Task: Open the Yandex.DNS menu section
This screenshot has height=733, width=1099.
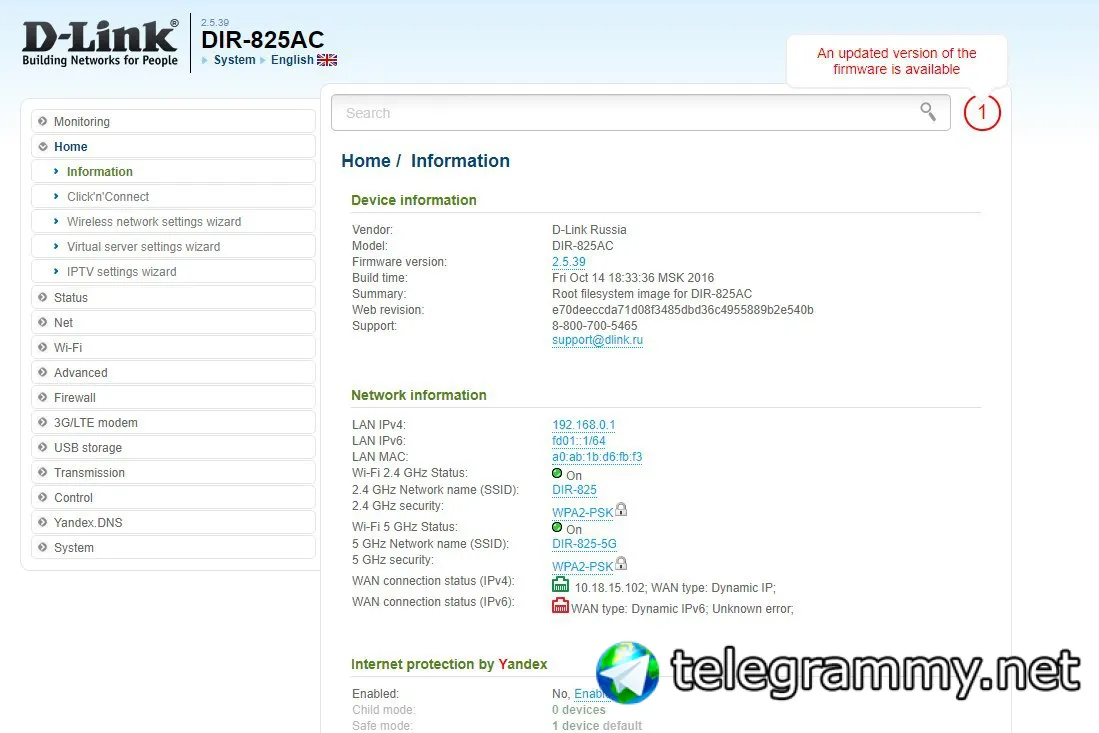Action: [x=173, y=523]
